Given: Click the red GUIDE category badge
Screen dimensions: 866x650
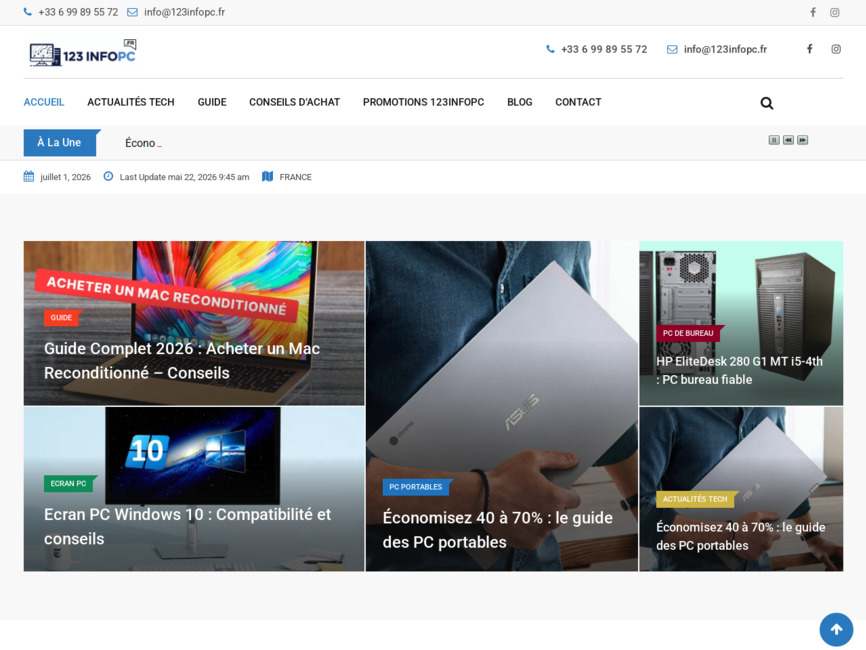Looking at the screenshot, I should click(61, 318).
